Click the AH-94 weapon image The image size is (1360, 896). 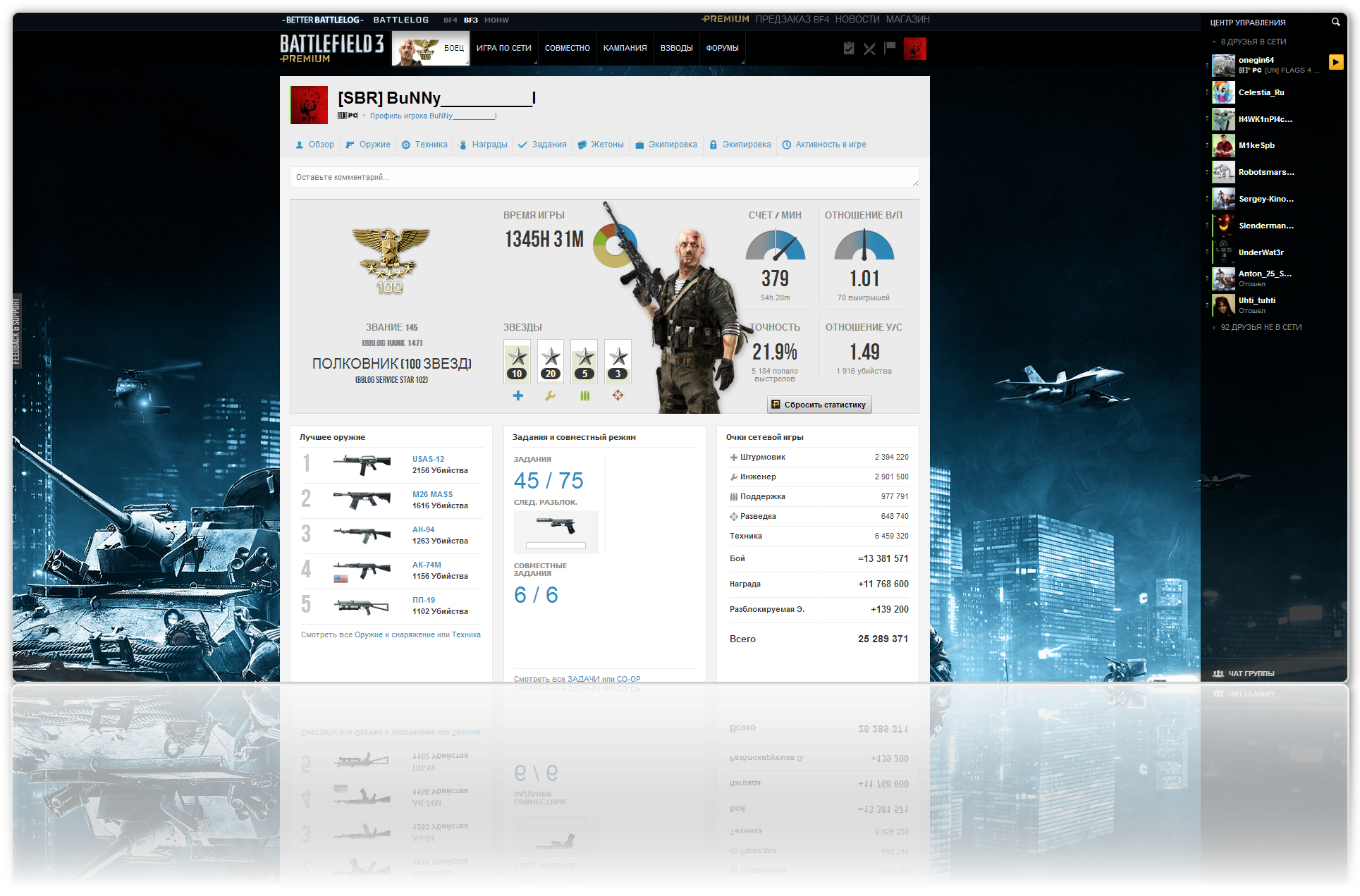tap(362, 535)
